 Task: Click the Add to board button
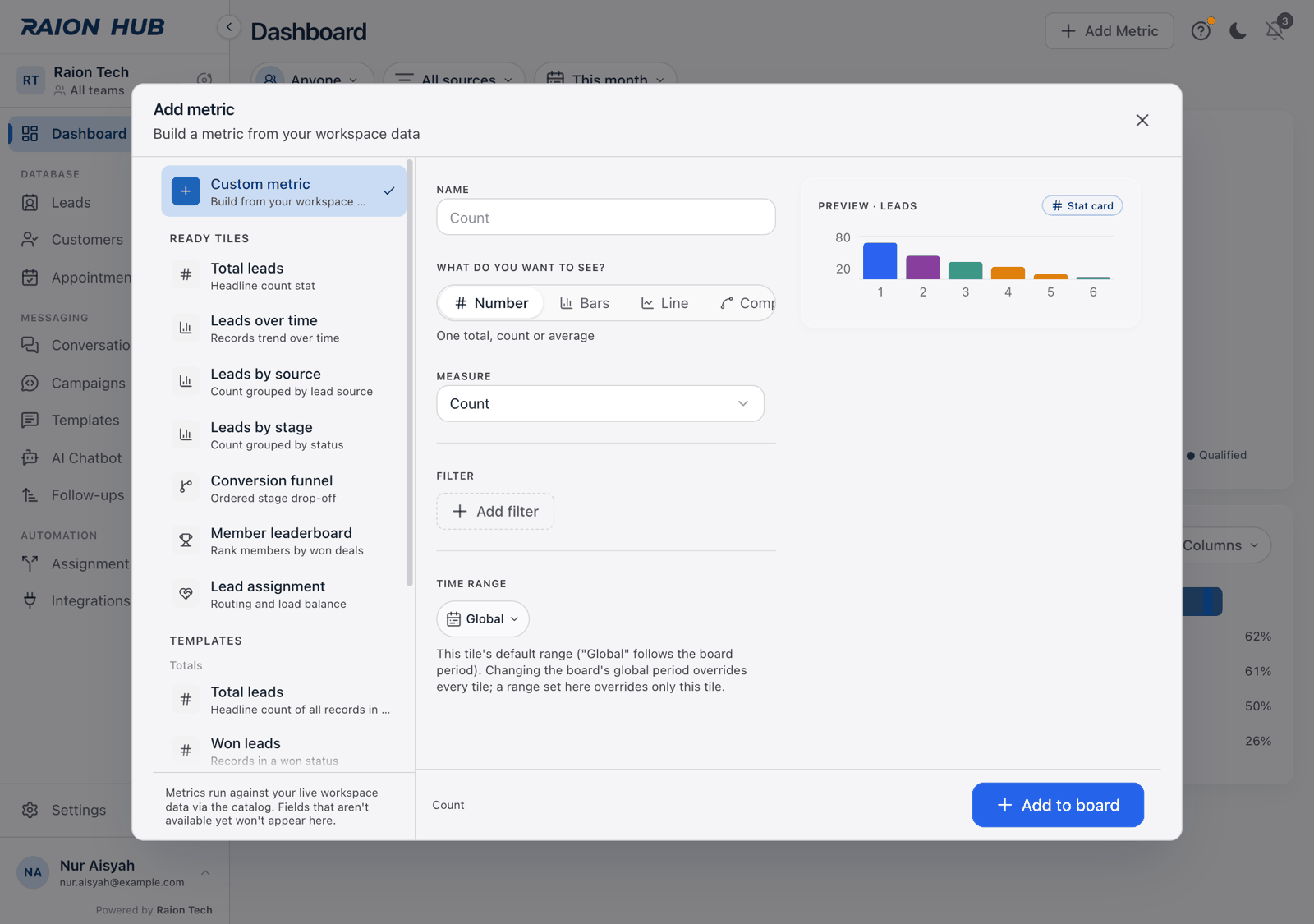point(1058,805)
